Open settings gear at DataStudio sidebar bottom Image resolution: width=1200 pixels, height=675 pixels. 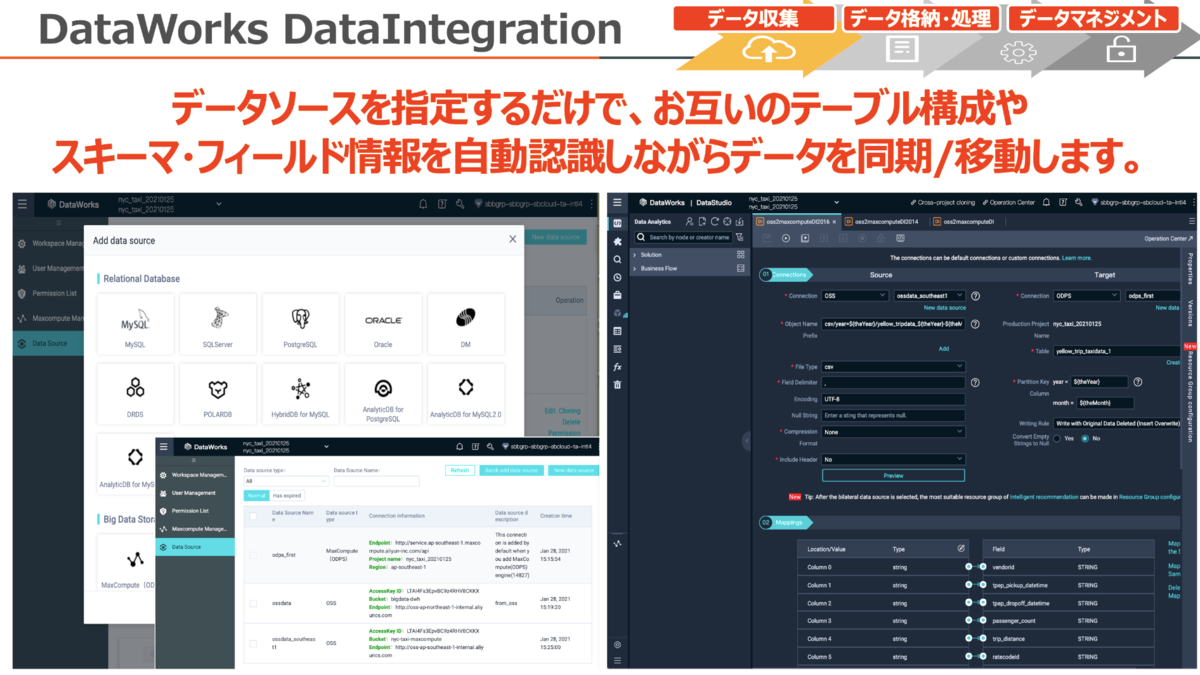[617, 645]
